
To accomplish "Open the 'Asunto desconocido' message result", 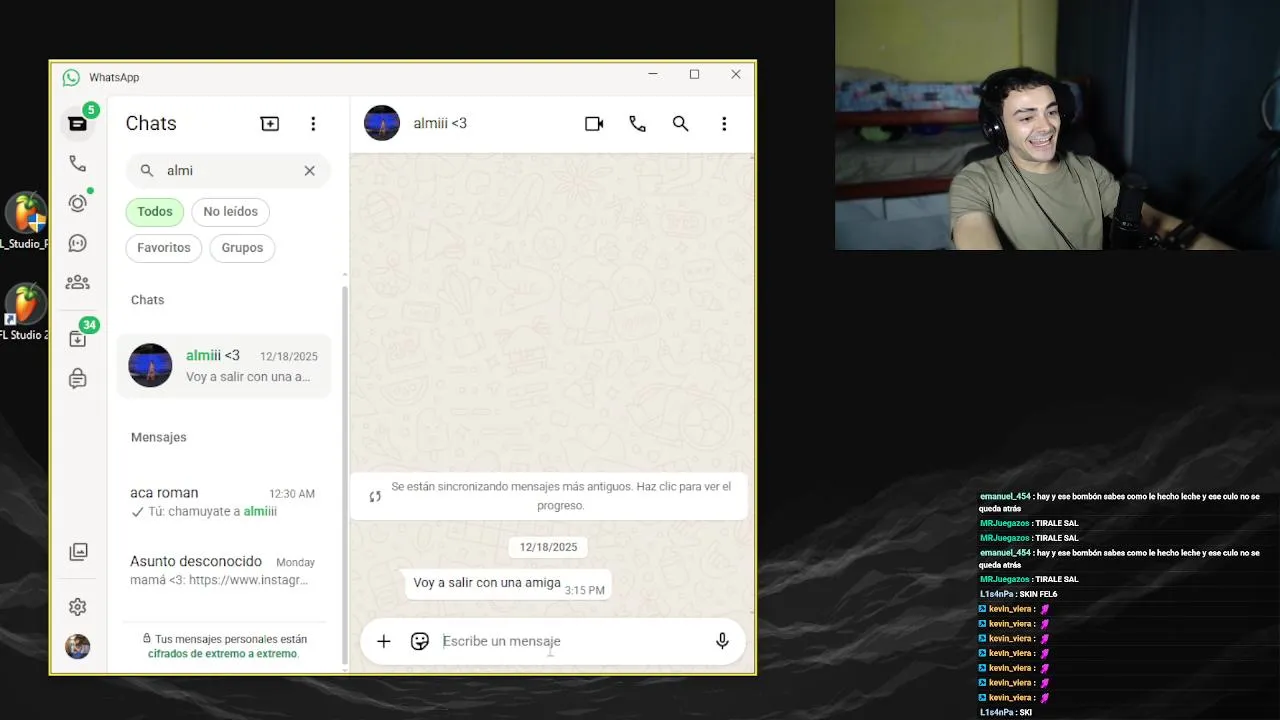I will (x=224, y=570).
